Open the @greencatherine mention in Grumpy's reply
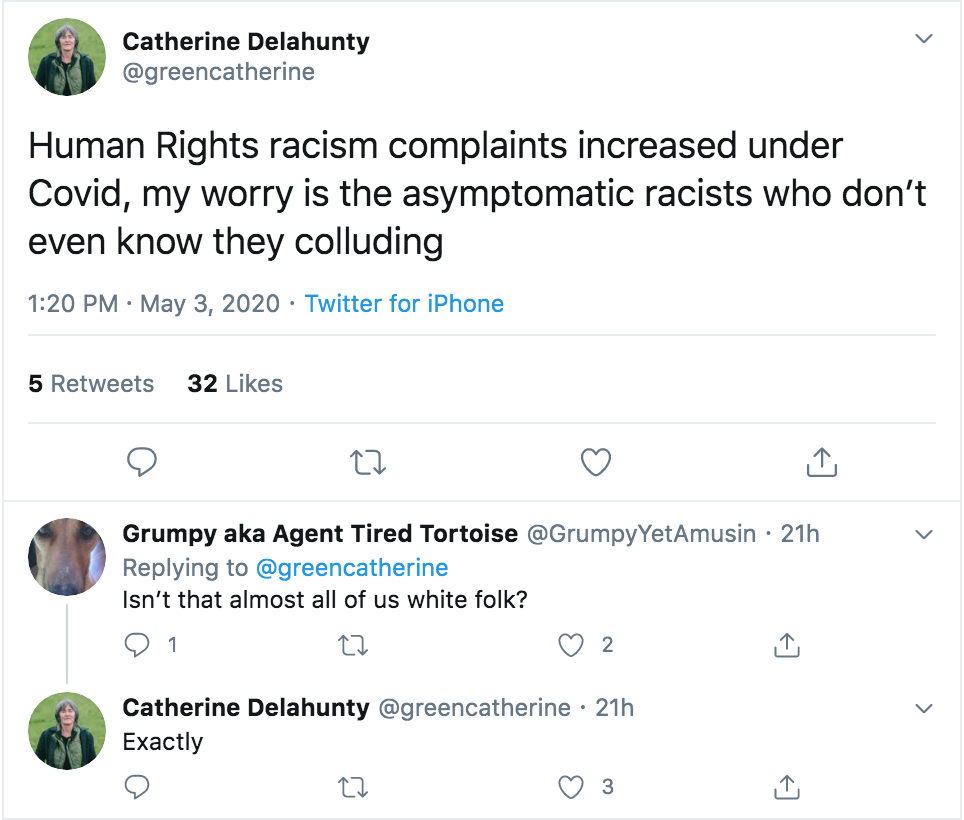Screen dimensions: 964x820 352,568
